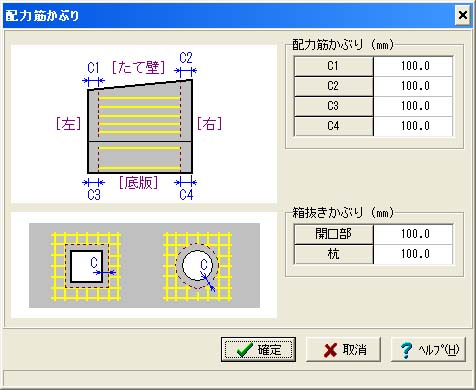
Task: Click the square opening diagram icon
Action: click(86, 266)
